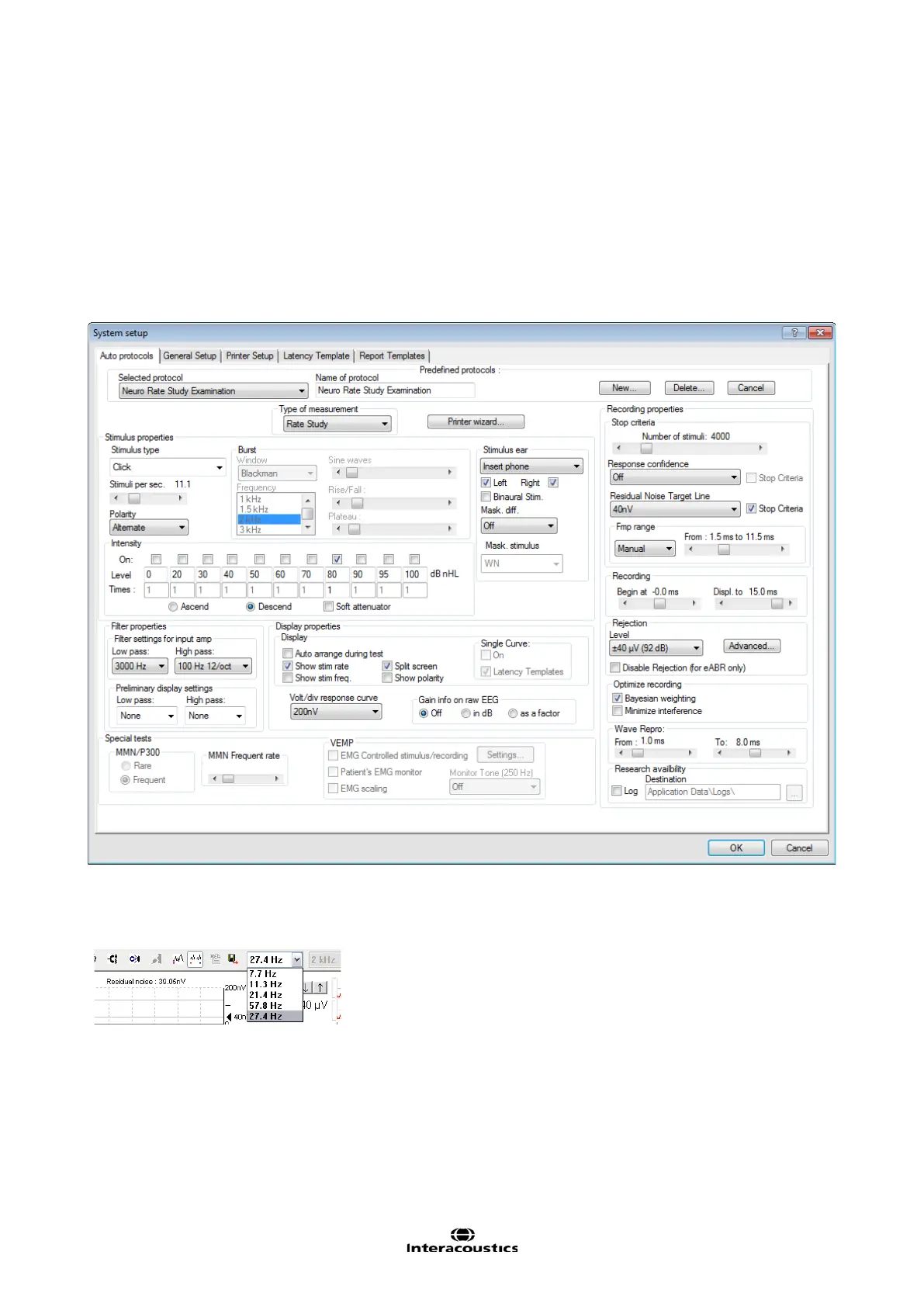Select 7.7 Hz in the rate list
Image resolution: width=924 pixels, height=1307 pixels.
pos(275,973)
